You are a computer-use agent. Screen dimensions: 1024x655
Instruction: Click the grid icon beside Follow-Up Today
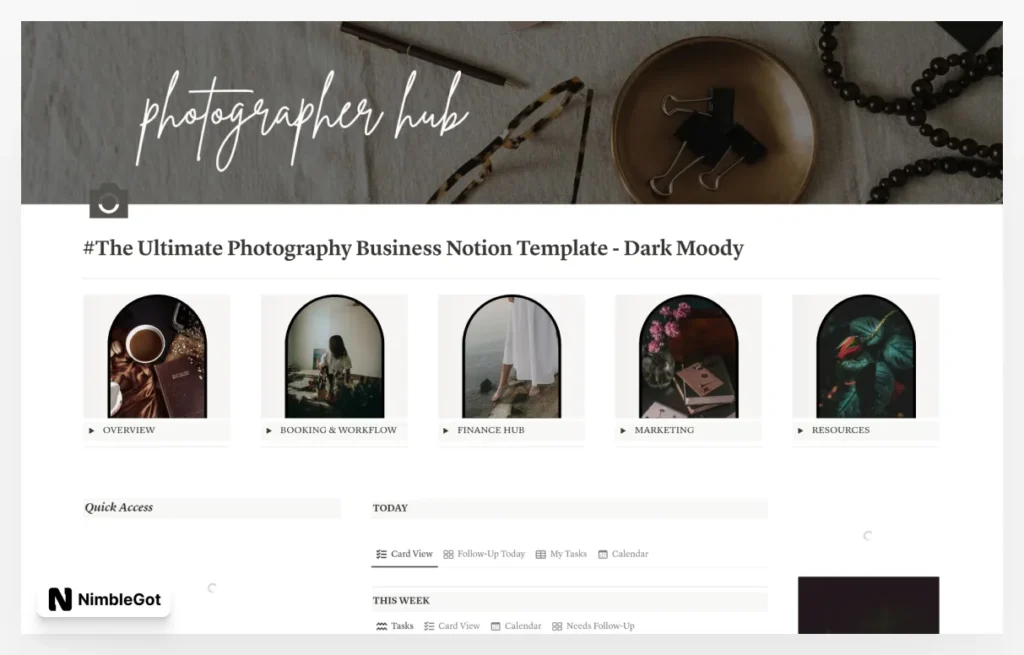(448, 553)
